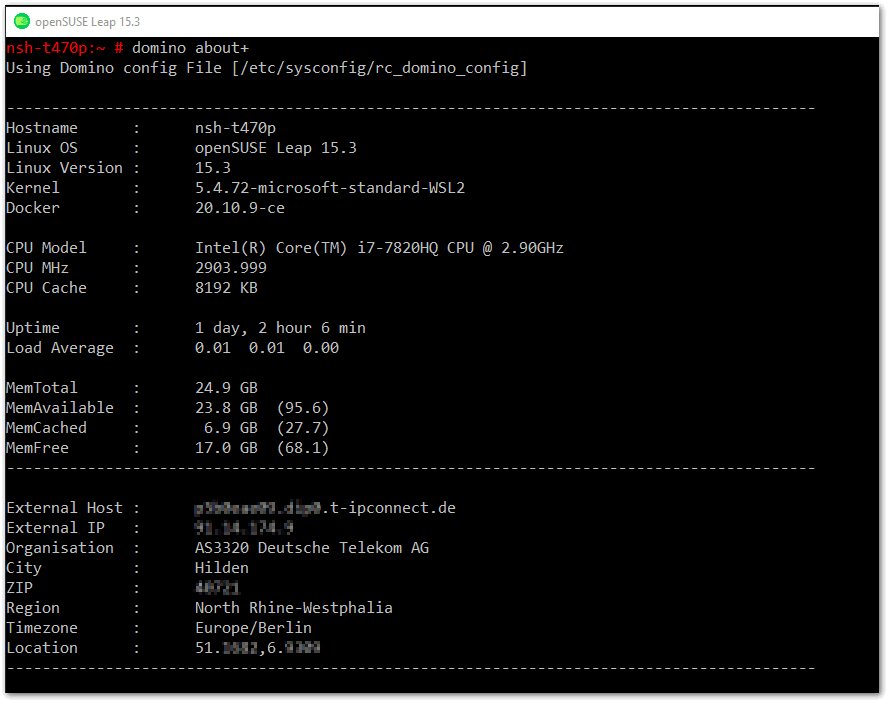
Task: Click the "Uptime" label
Action: point(33,328)
